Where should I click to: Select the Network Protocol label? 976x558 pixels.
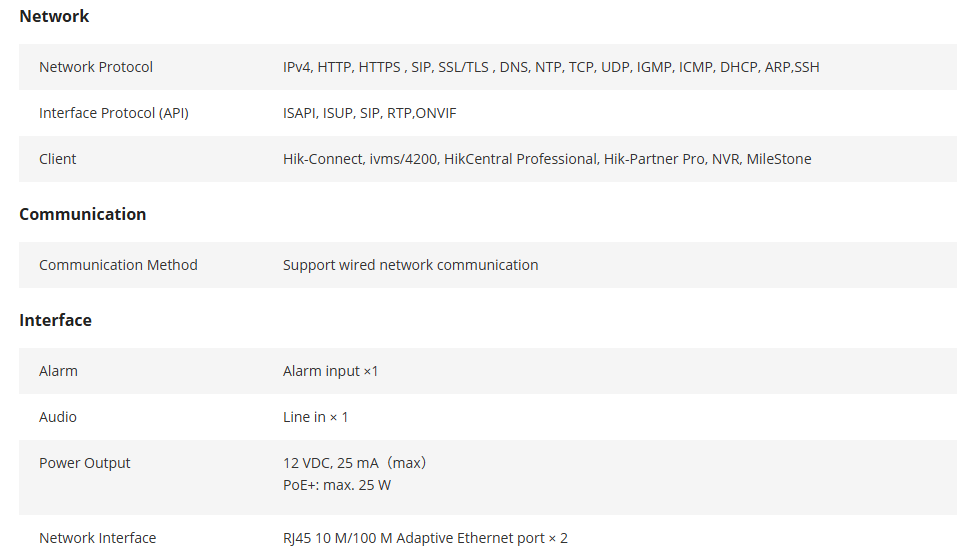point(96,67)
